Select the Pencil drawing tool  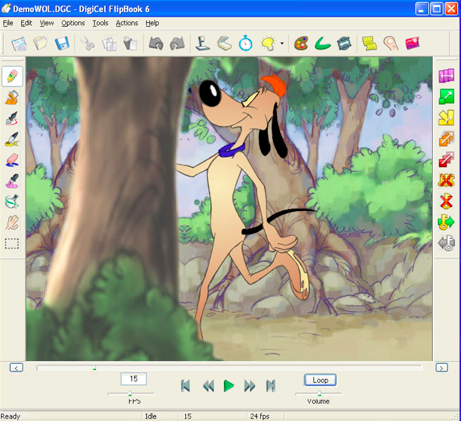pyautogui.click(x=12, y=76)
